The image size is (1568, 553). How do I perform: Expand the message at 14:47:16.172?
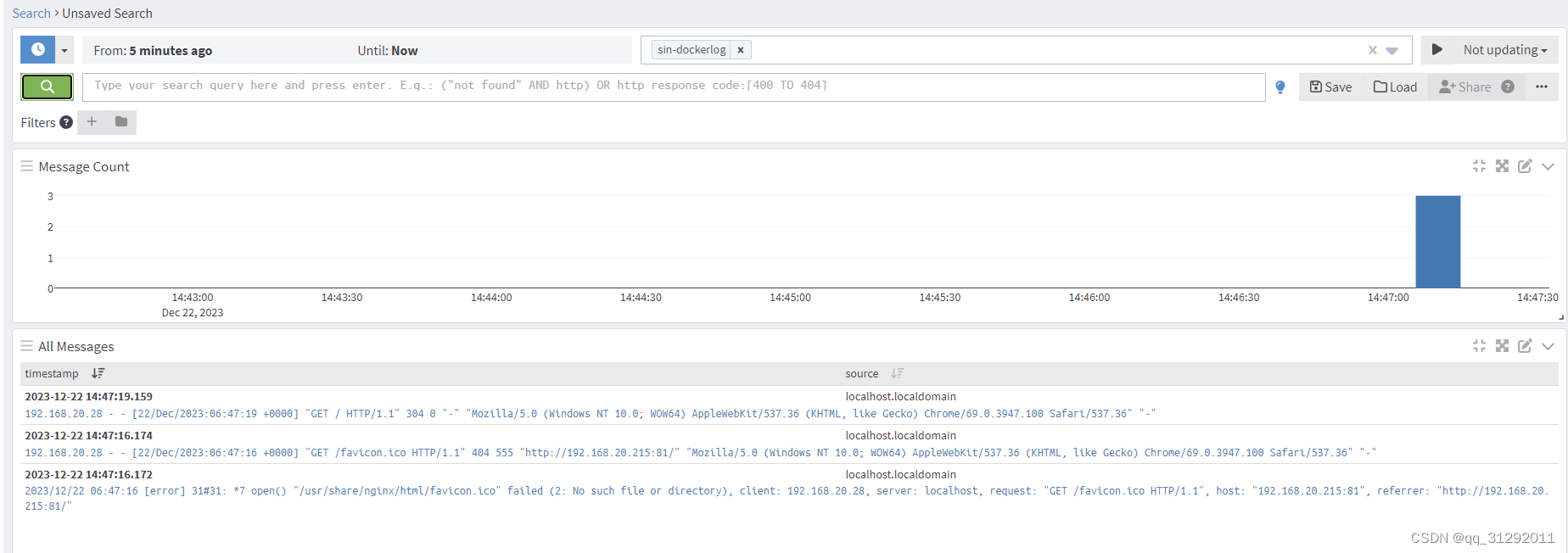88,474
